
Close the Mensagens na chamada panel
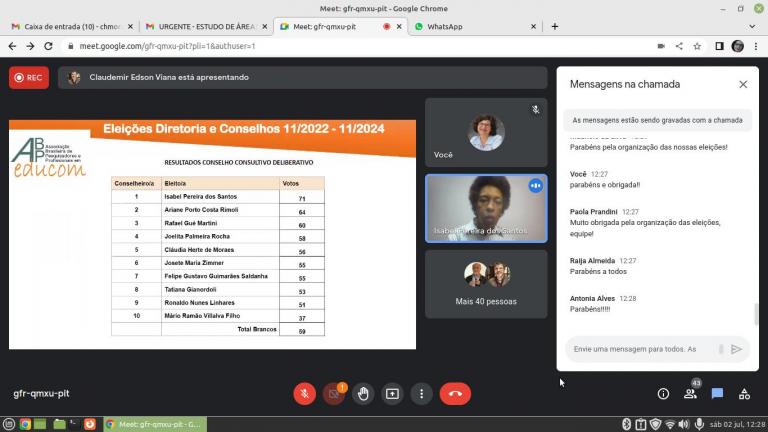coord(743,85)
